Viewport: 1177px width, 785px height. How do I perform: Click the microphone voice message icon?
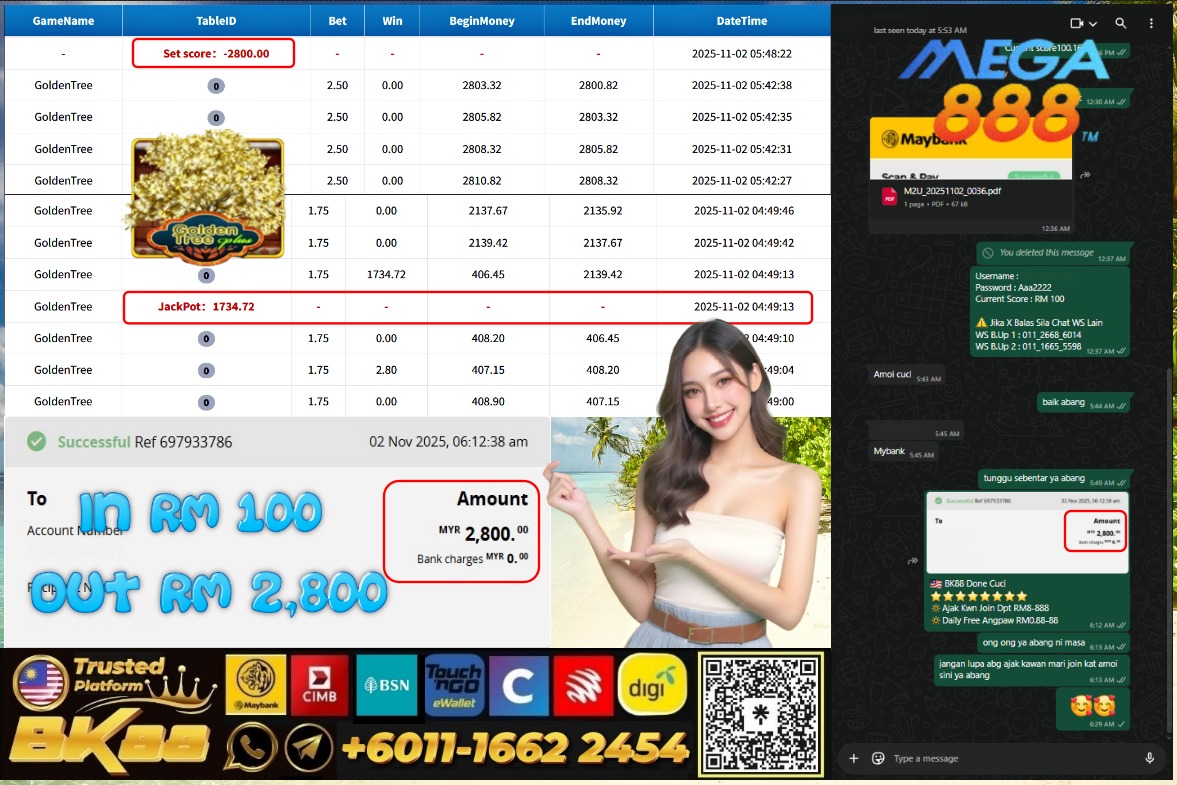[x=1150, y=758]
